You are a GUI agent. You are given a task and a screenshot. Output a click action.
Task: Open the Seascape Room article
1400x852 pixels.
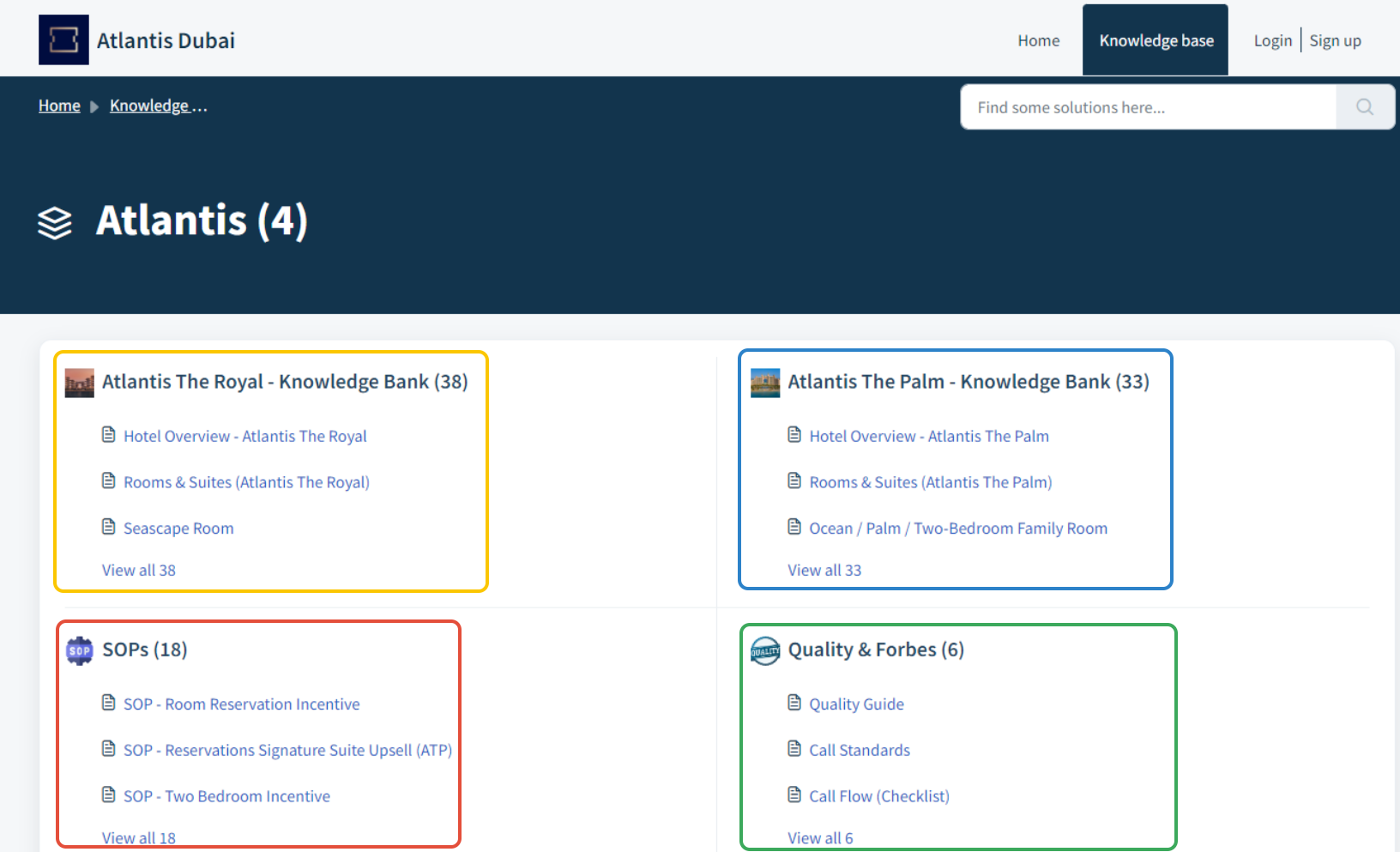coord(178,529)
